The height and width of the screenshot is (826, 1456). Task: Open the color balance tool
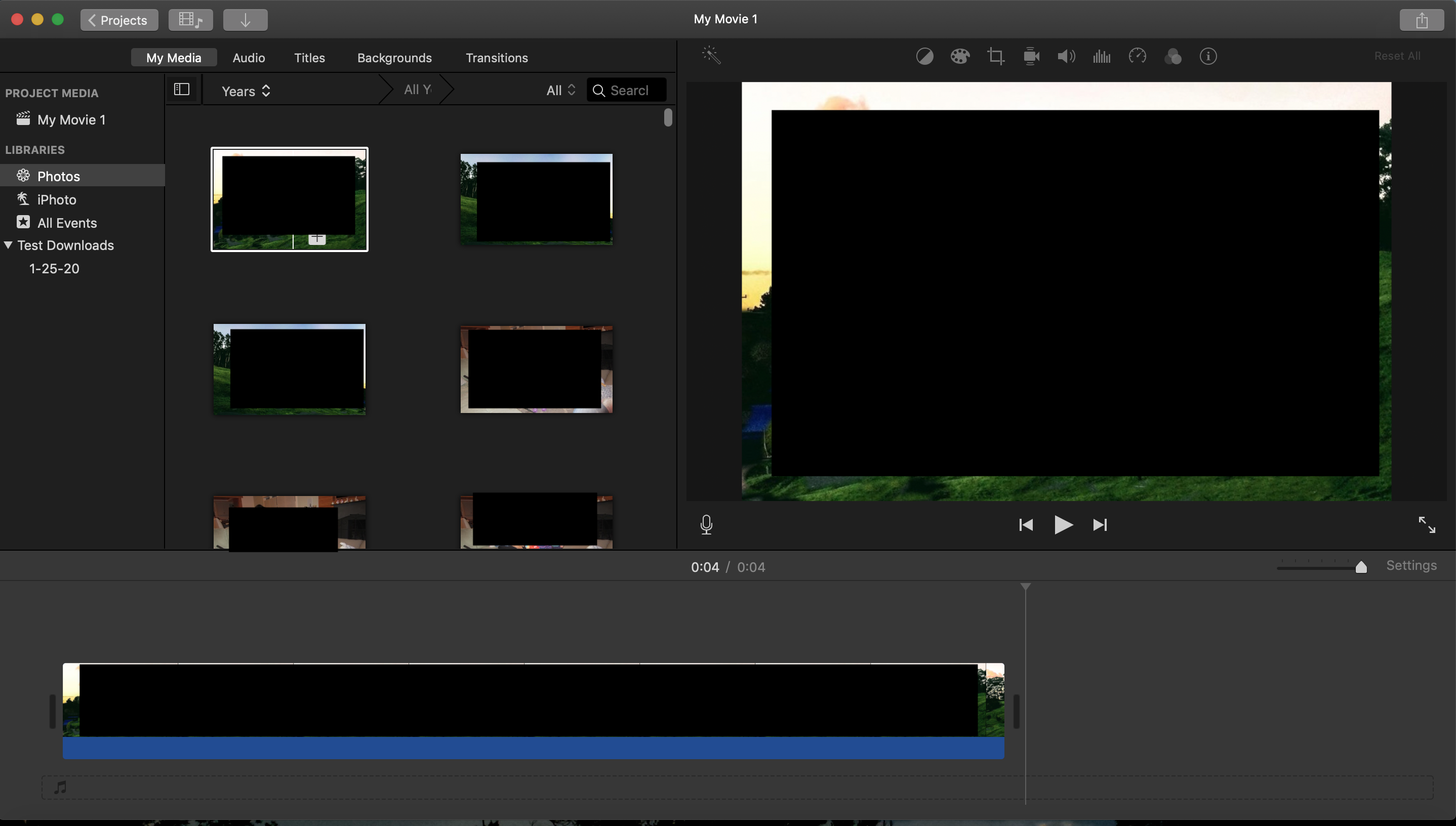click(924, 56)
